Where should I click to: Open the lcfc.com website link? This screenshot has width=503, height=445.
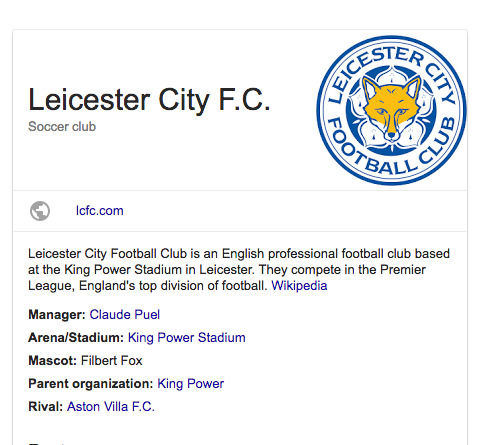point(100,211)
